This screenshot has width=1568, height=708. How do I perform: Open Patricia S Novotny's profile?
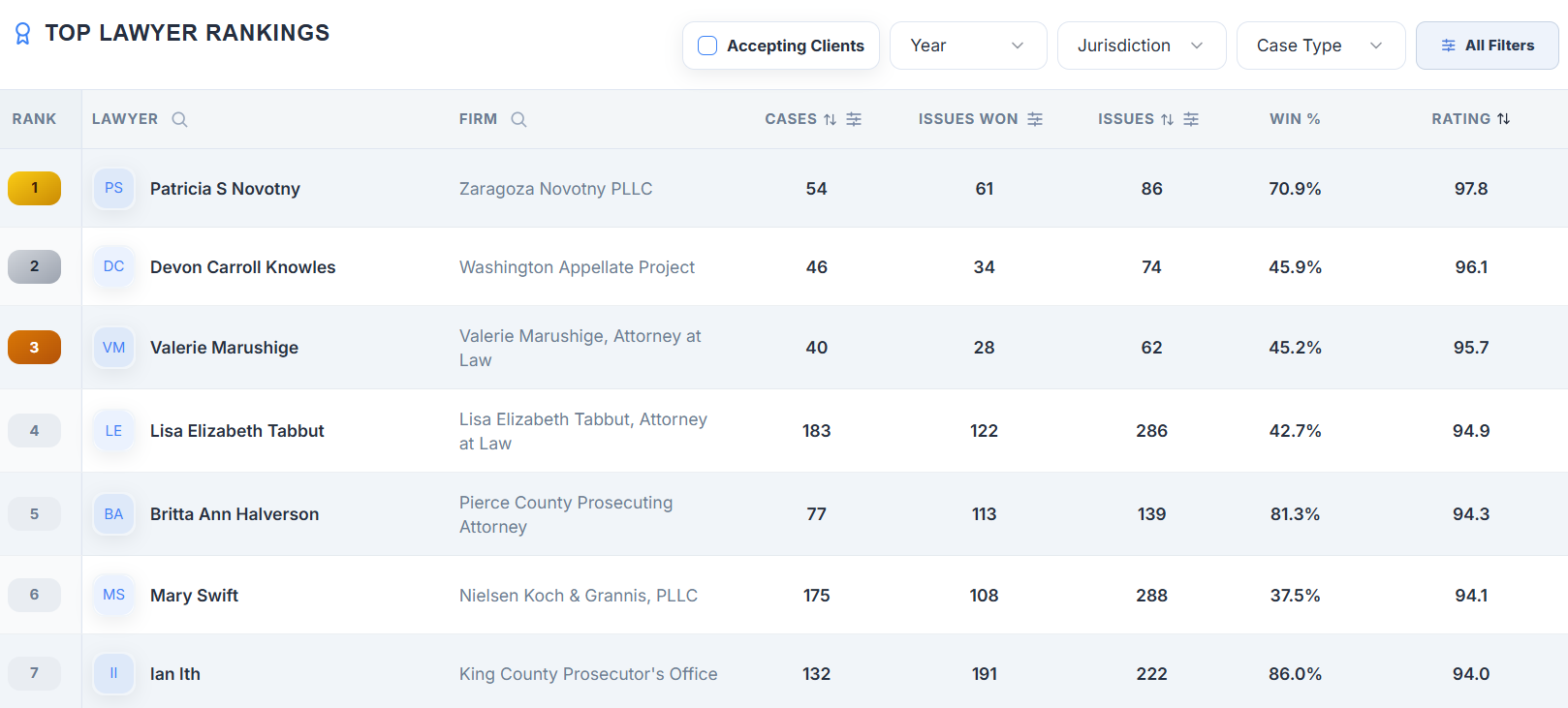pyautogui.click(x=225, y=189)
